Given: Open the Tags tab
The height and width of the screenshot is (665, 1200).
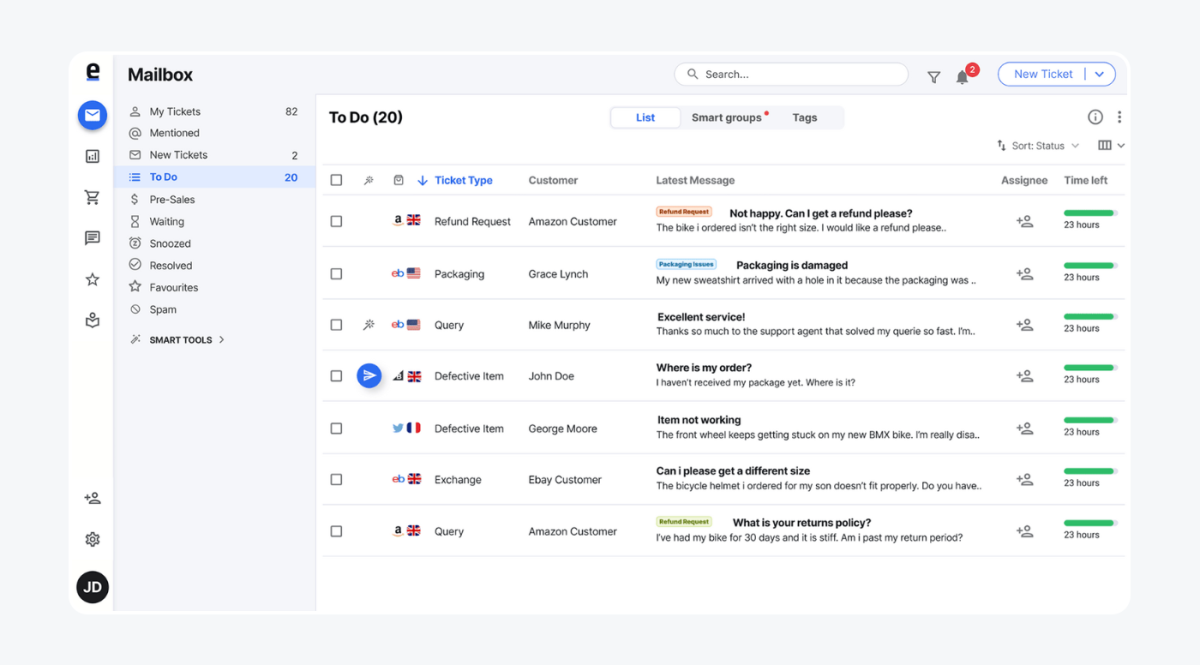Looking at the screenshot, I should pyautogui.click(x=804, y=117).
